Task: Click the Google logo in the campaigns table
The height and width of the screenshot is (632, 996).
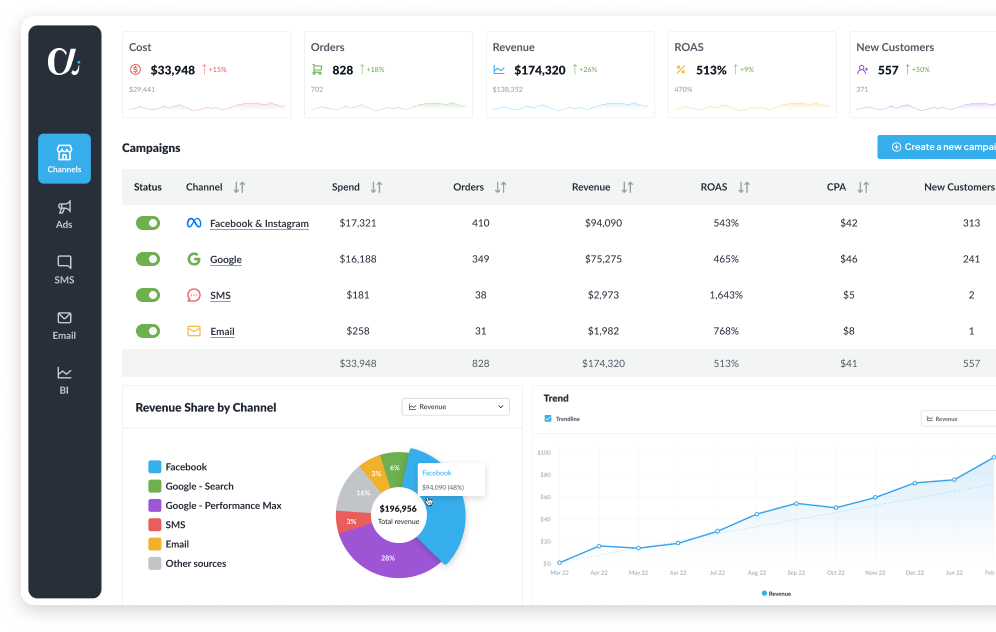Action: (x=196, y=259)
